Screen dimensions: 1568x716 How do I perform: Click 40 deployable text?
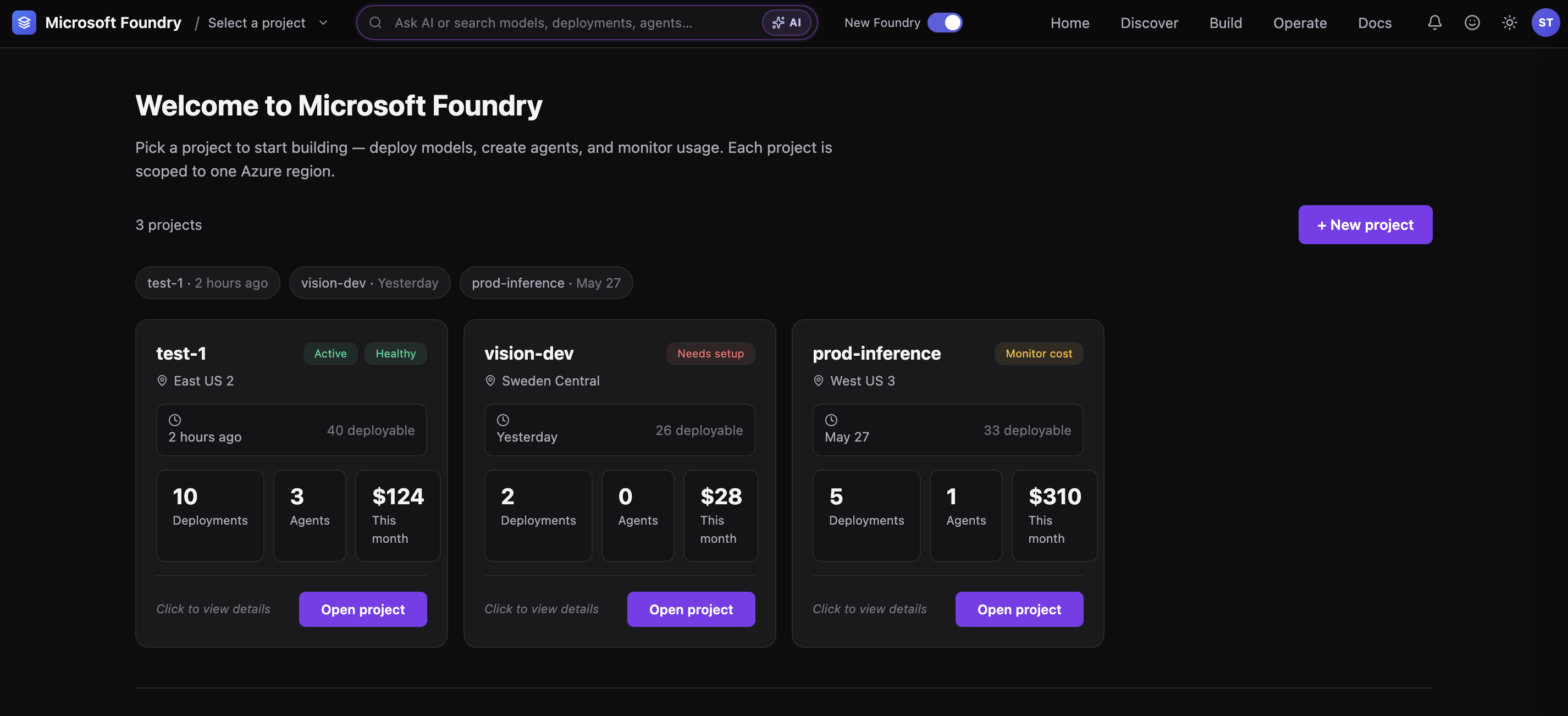tap(371, 430)
